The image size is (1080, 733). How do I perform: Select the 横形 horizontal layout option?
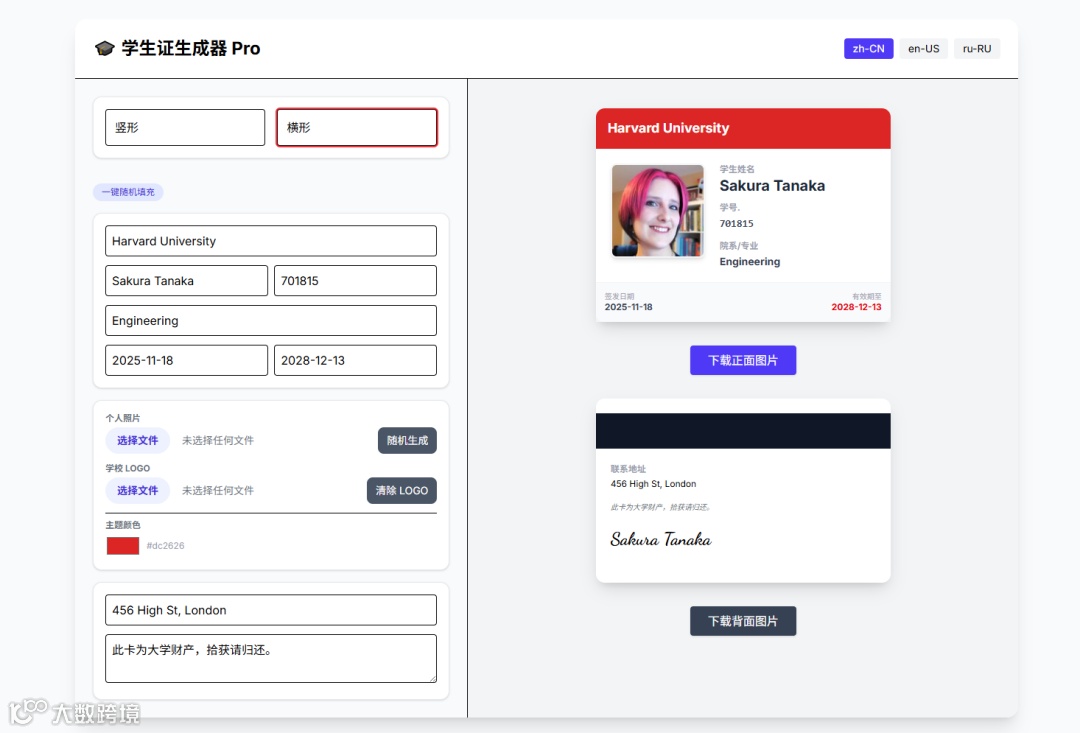coord(357,127)
